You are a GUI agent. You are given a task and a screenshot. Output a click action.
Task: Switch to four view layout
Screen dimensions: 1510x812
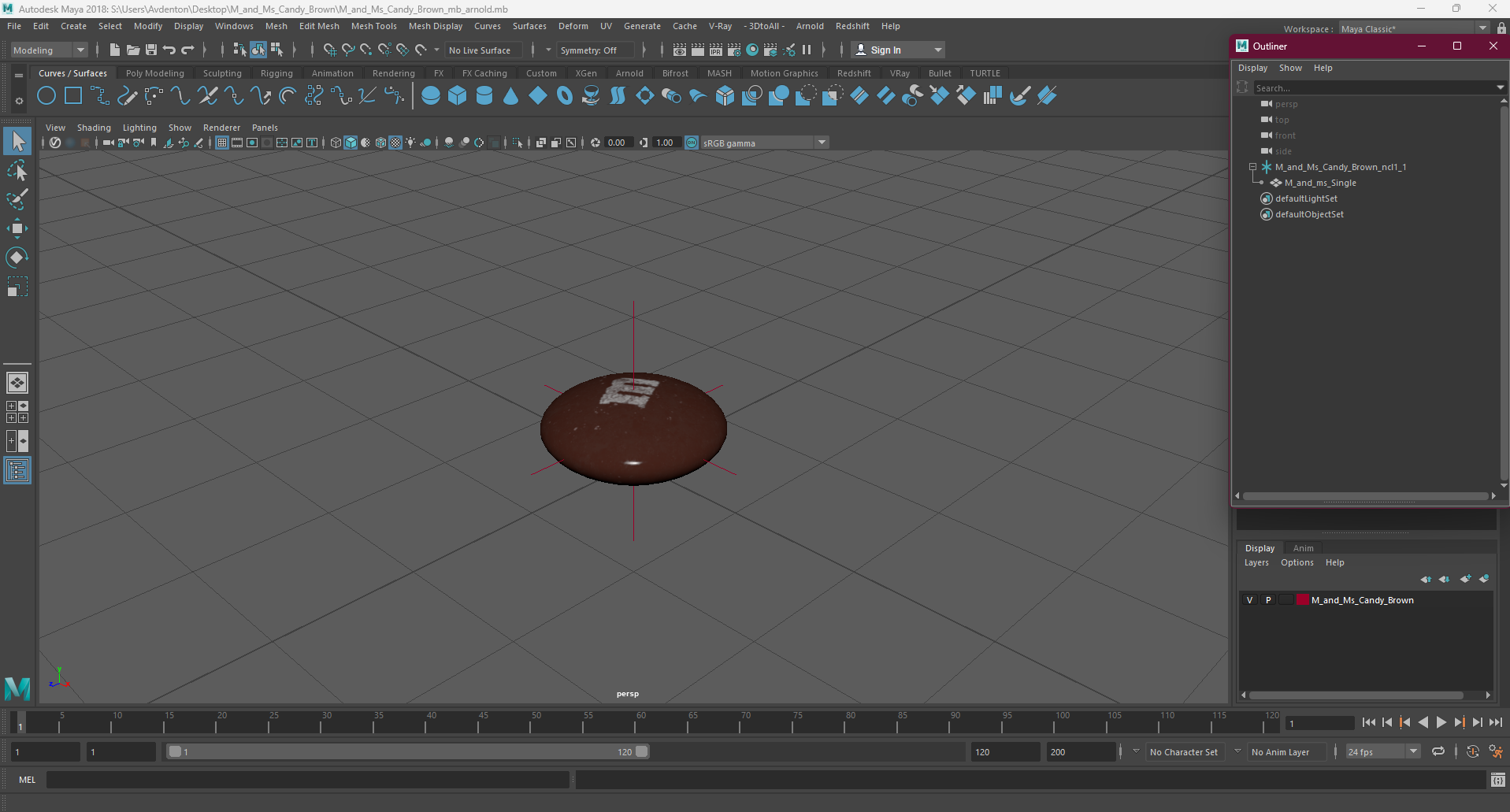coord(17,412)
